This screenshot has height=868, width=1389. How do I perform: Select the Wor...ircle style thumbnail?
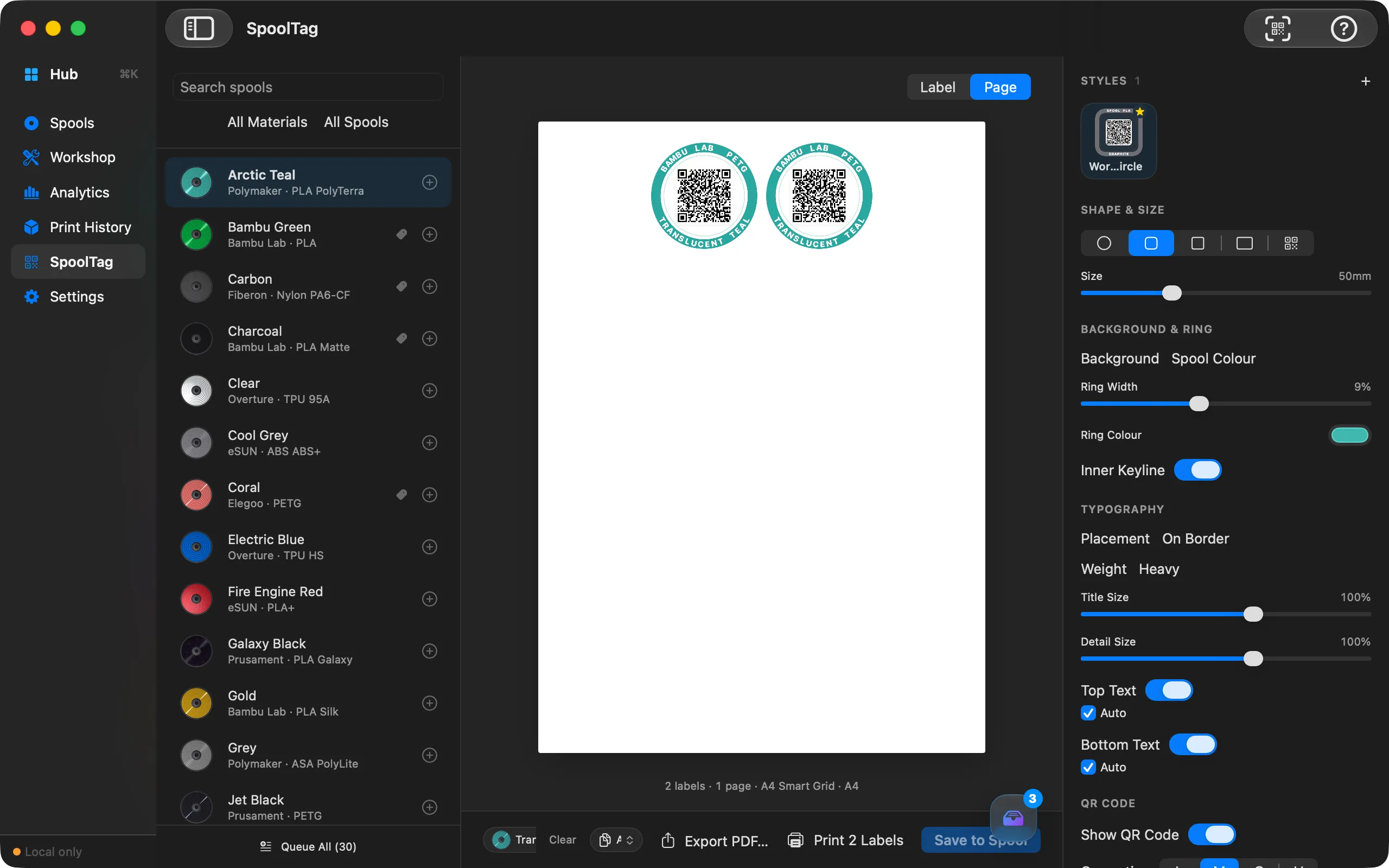point(1118,141)
